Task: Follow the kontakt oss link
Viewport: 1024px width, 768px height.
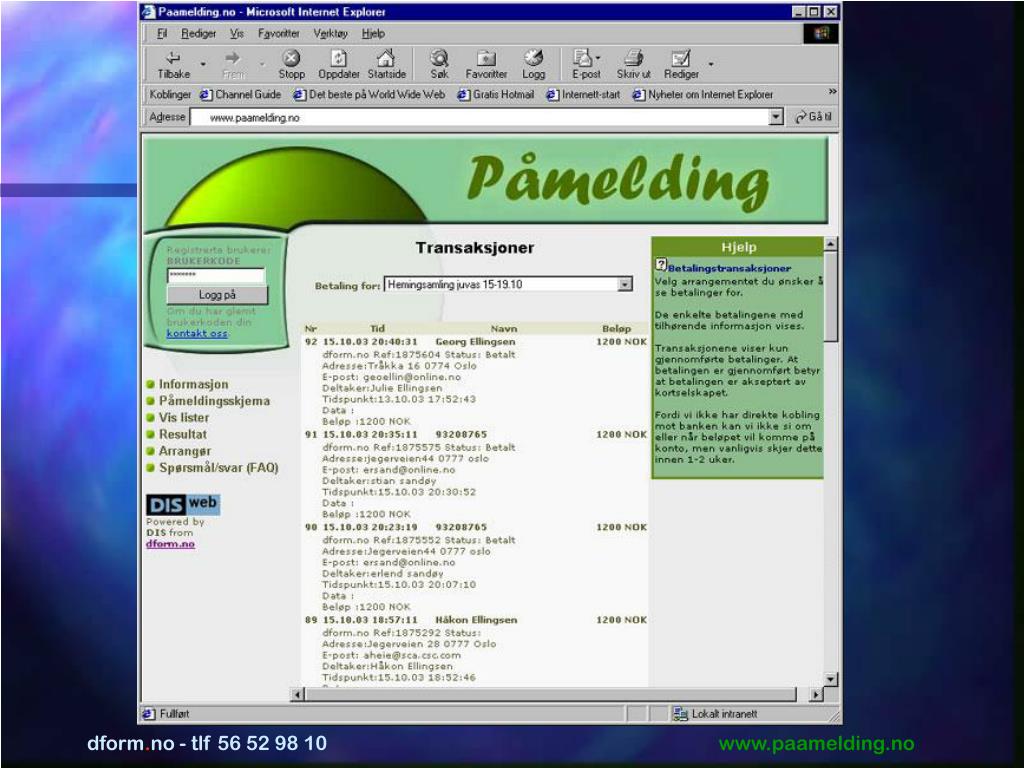Action: 197,333
